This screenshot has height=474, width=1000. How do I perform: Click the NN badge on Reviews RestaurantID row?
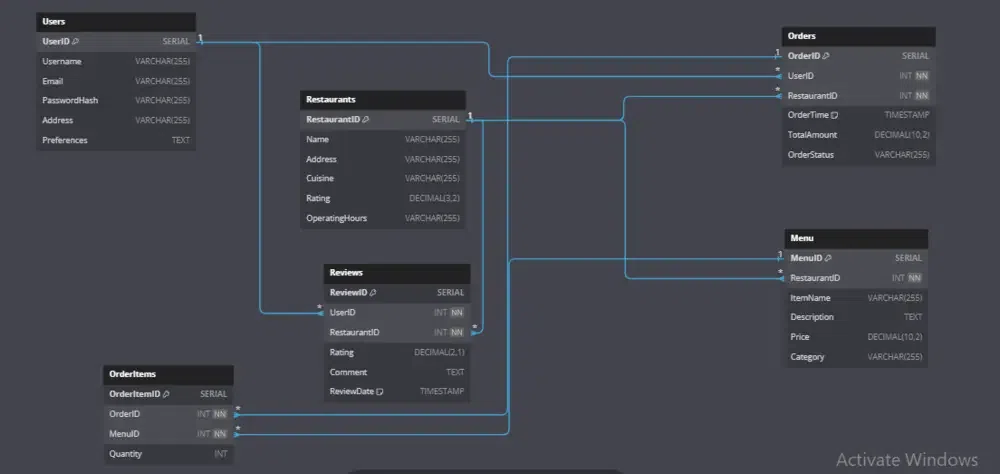tap(457, 333)
